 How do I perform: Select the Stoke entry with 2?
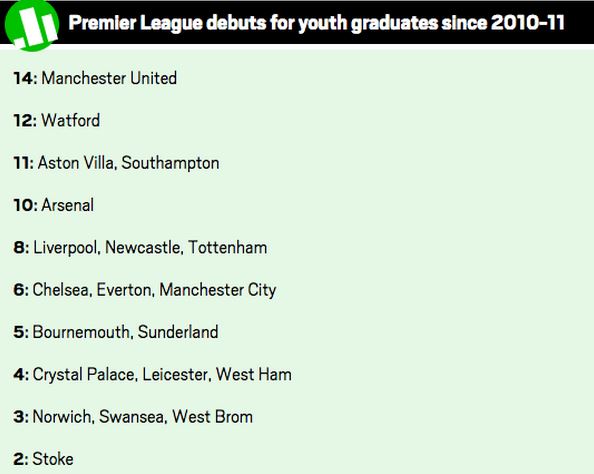coord(43,459)
